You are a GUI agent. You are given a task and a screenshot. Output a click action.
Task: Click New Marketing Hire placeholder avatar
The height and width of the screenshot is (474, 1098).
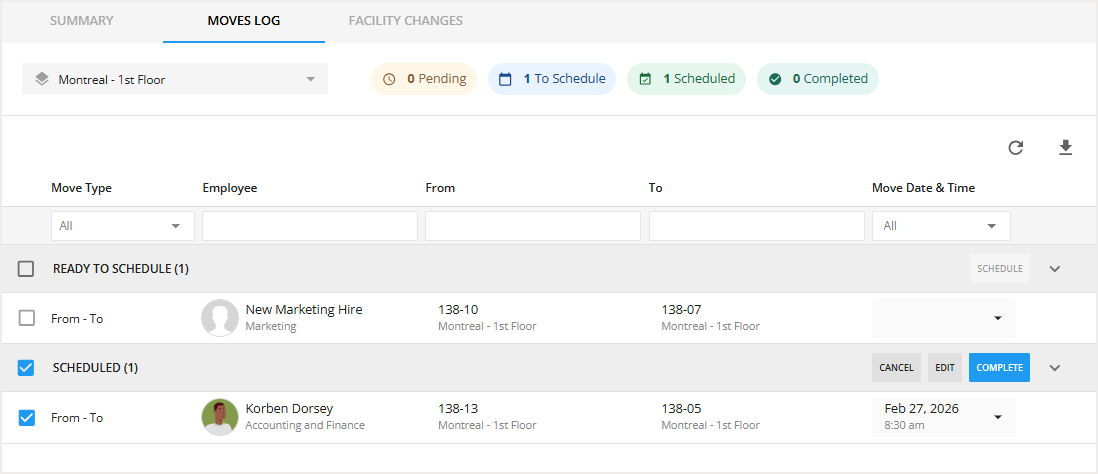(220, 318)
